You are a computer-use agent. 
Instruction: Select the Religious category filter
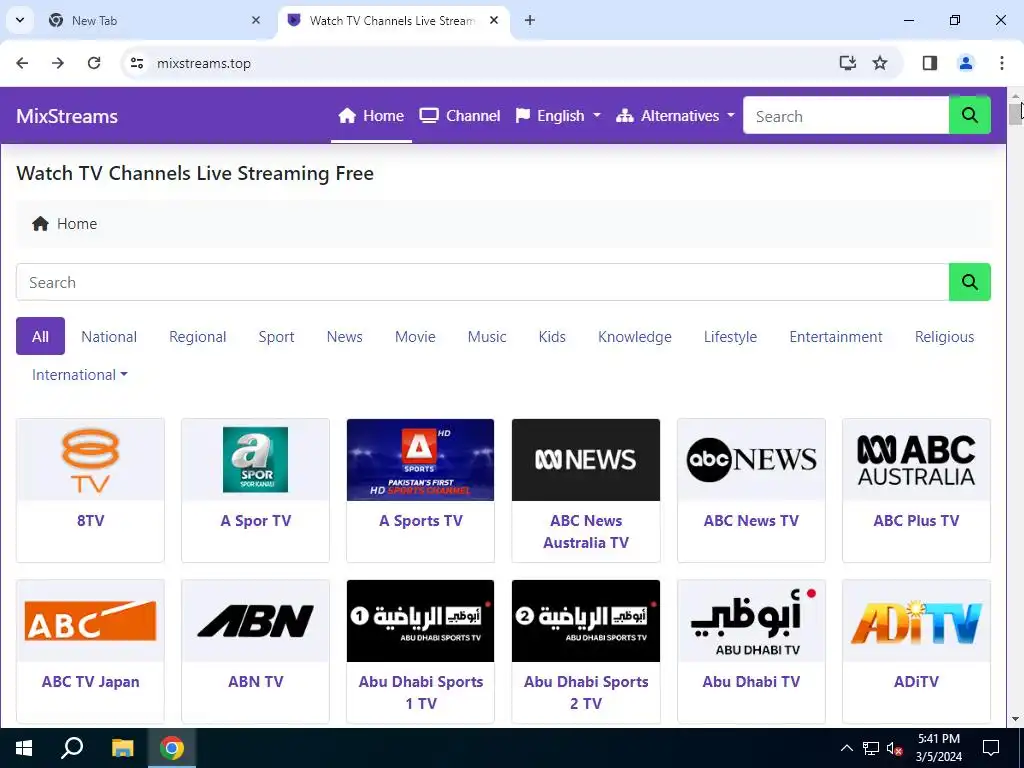pyautogui.click(x=944, y=336)
